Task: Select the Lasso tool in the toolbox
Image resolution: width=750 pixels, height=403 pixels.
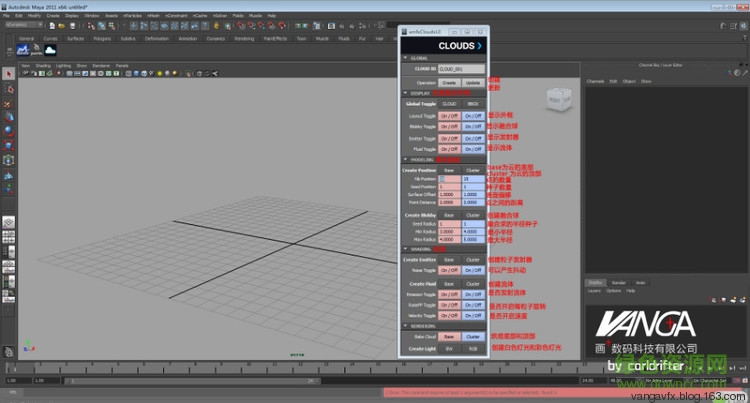Action: point(8,89)
